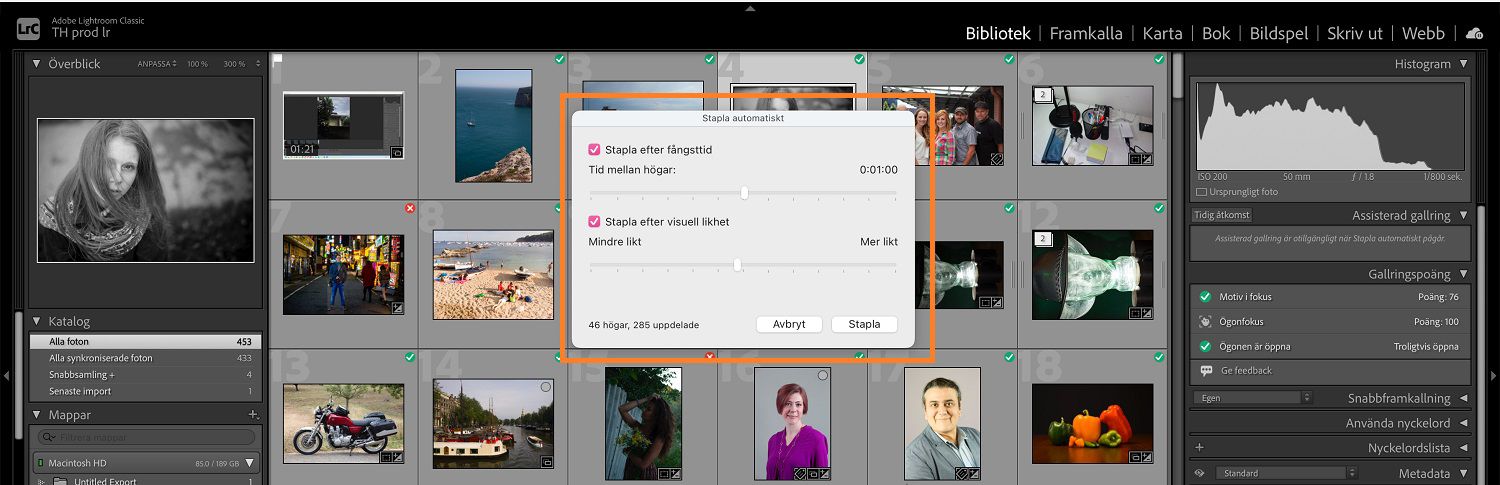
Task: Select Alla synkroniserade foton
Action: (x=146, y=358)
